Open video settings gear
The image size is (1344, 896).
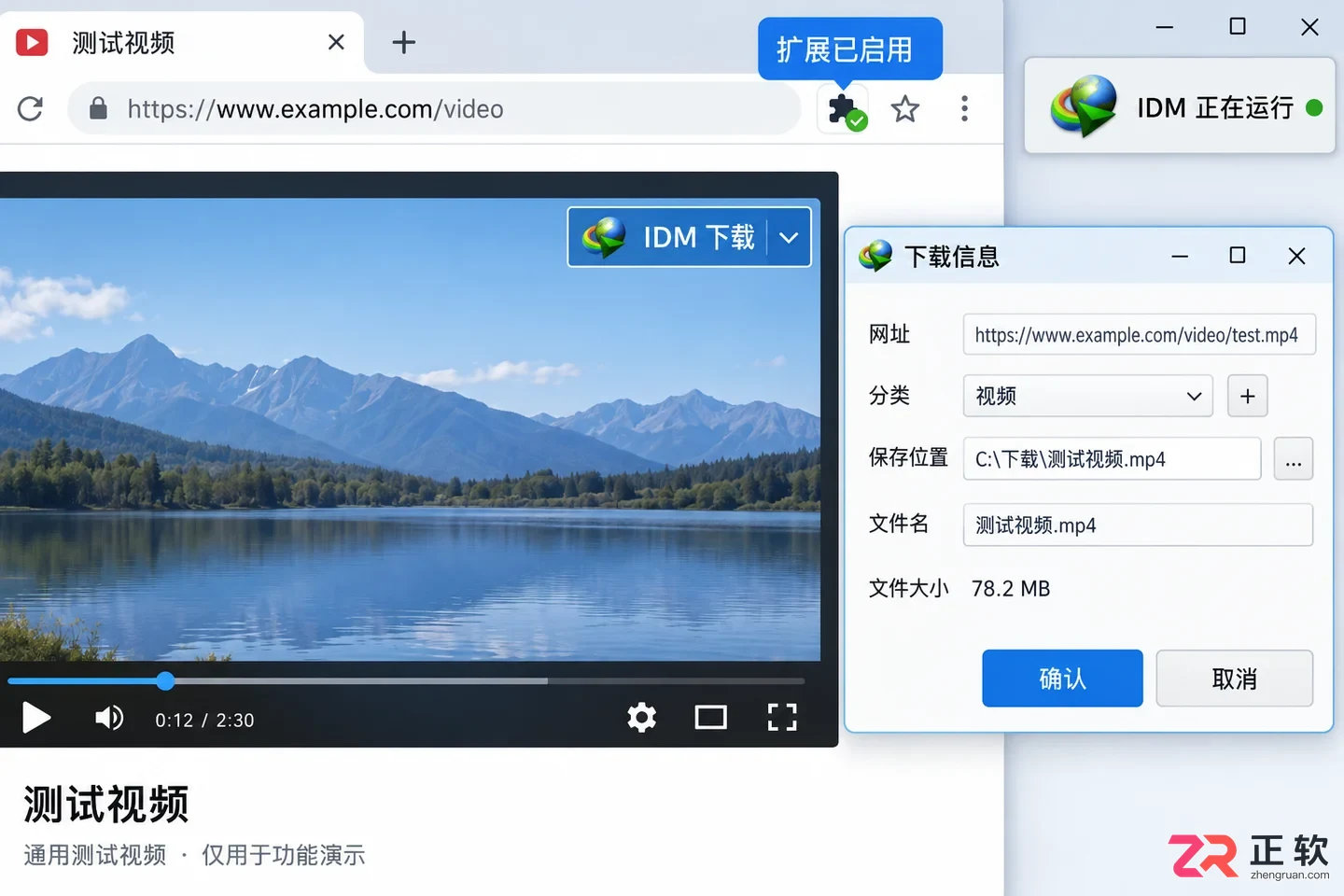(x=641, y=718)
